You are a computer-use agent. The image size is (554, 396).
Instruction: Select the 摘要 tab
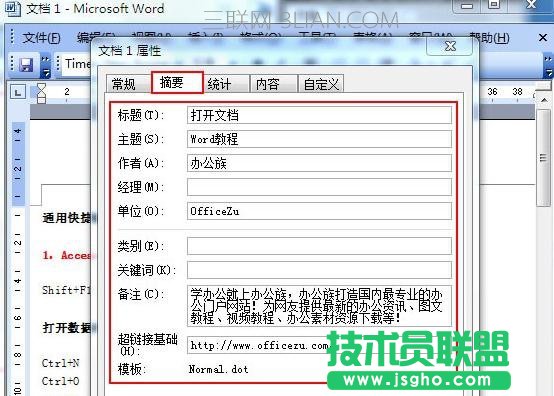(x=177, y=82)
